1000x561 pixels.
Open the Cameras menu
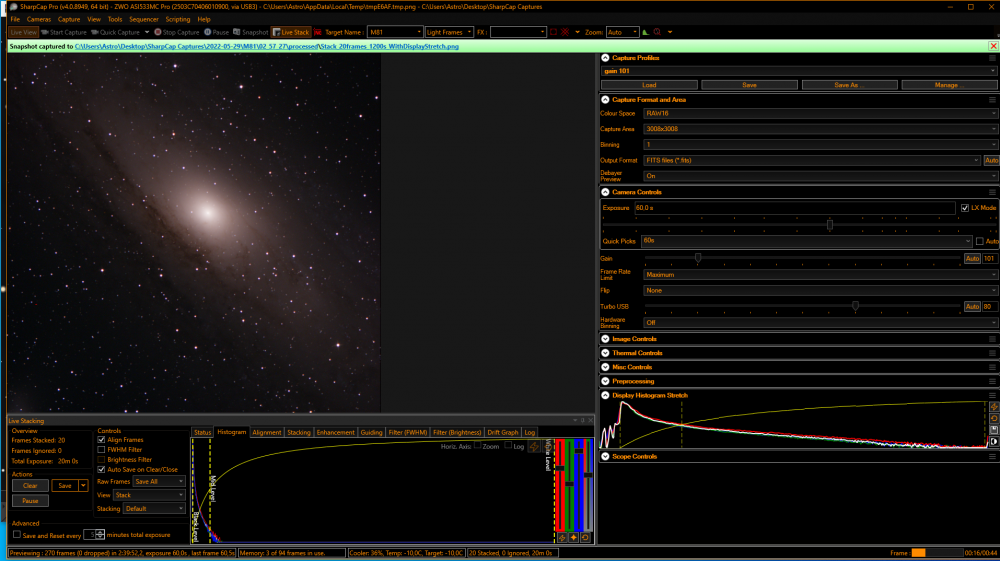(x=39, y=19)
